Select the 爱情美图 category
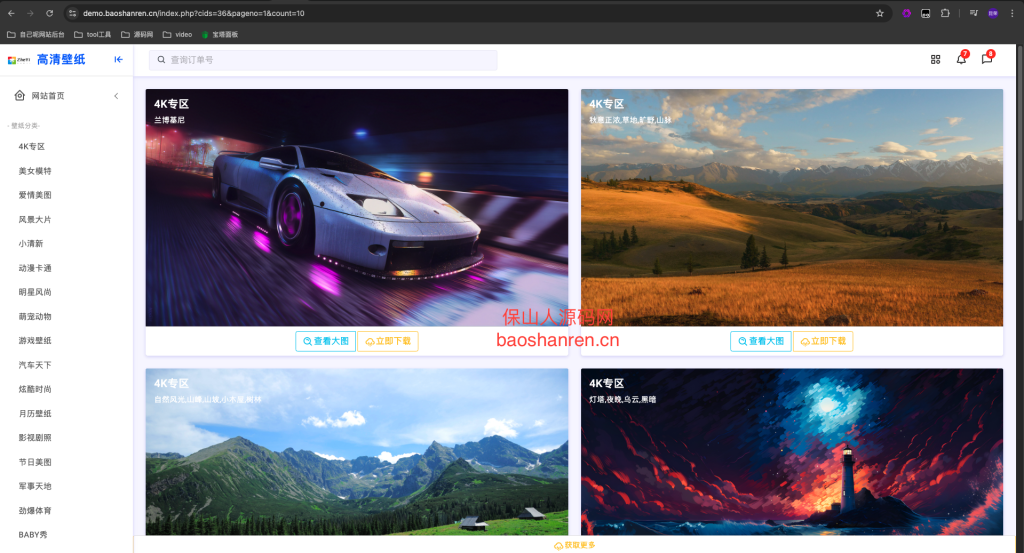Screen dimensions: 1024x553 (35, 195)
